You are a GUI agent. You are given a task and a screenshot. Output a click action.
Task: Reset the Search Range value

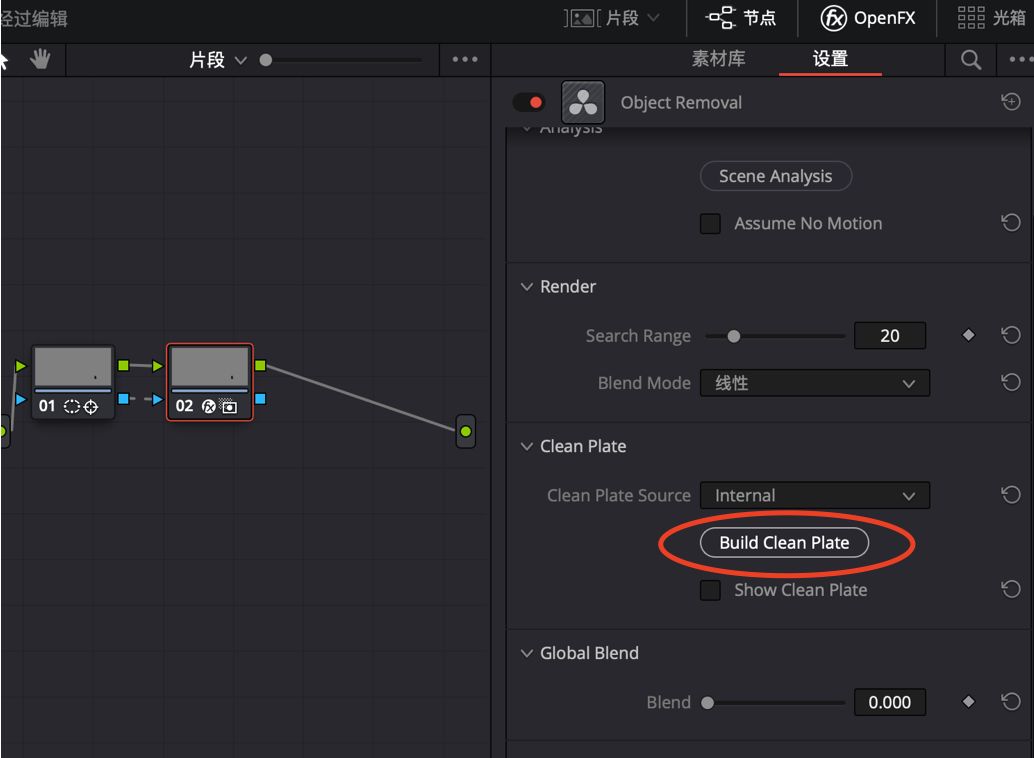tap(1010, 335)
